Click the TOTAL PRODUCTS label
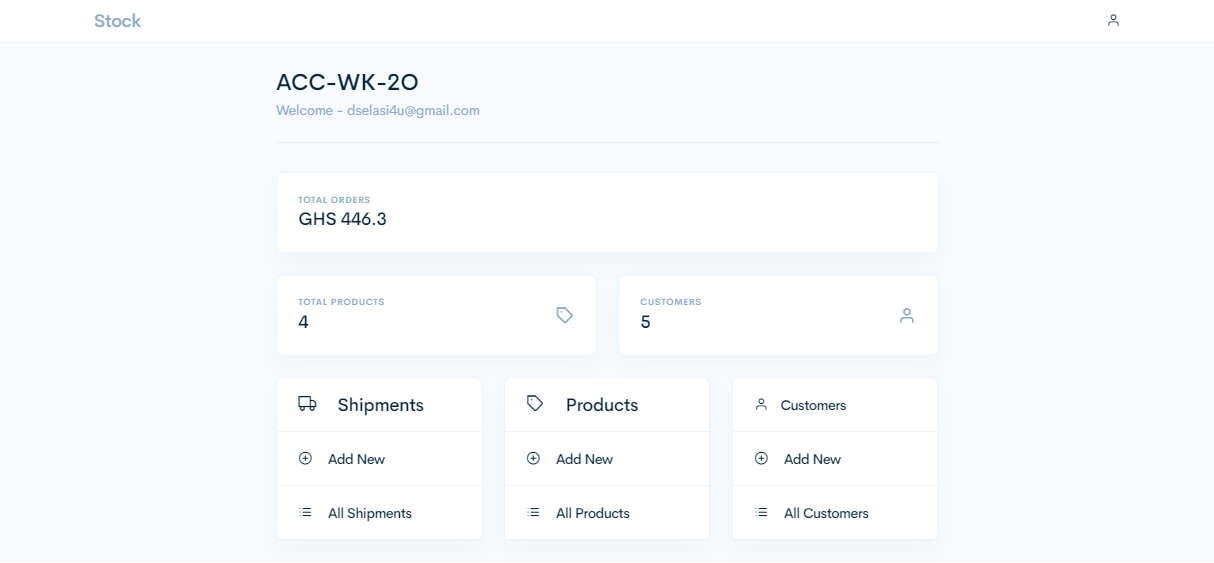 [x=341, y=302]
